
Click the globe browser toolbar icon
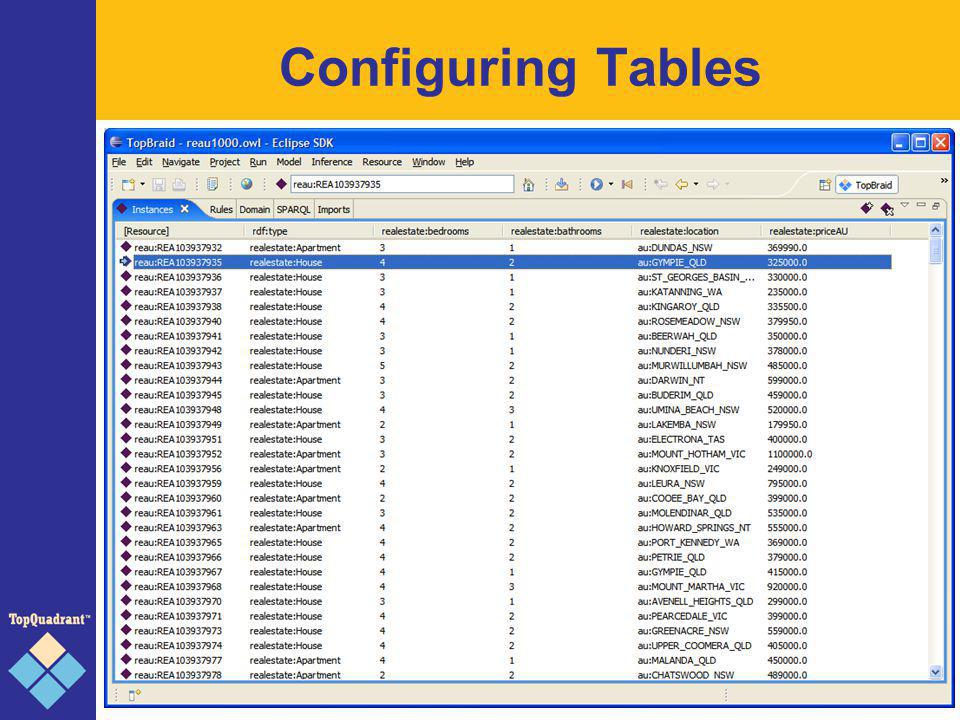[x=246, y=184]
